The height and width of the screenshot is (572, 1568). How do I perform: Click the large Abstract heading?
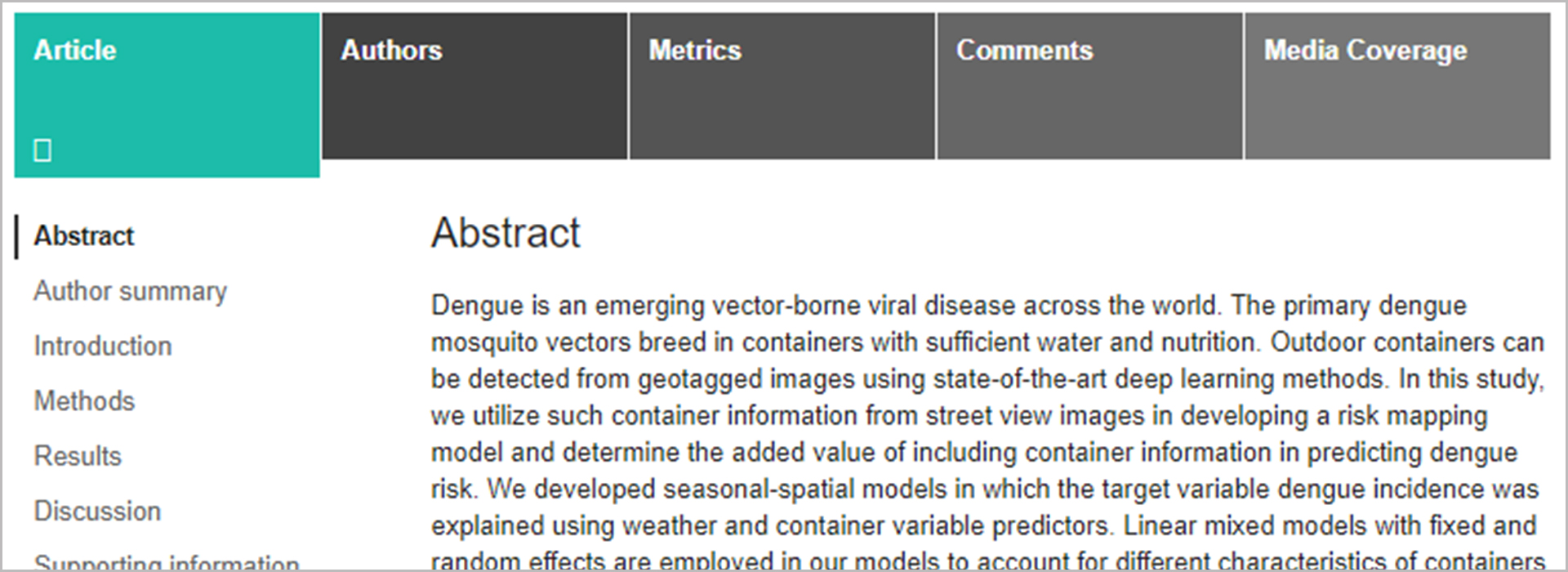tap(506, 233)
